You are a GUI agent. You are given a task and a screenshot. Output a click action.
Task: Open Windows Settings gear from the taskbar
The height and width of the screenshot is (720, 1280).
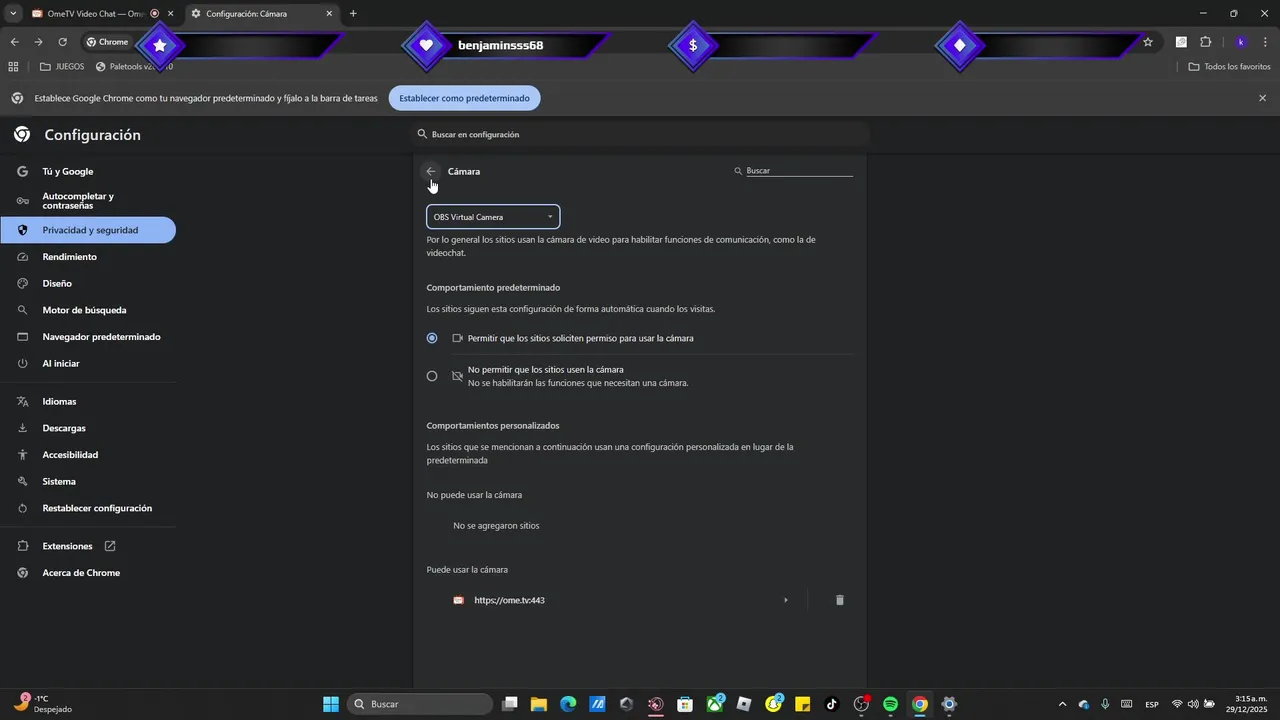click(949, 704)
